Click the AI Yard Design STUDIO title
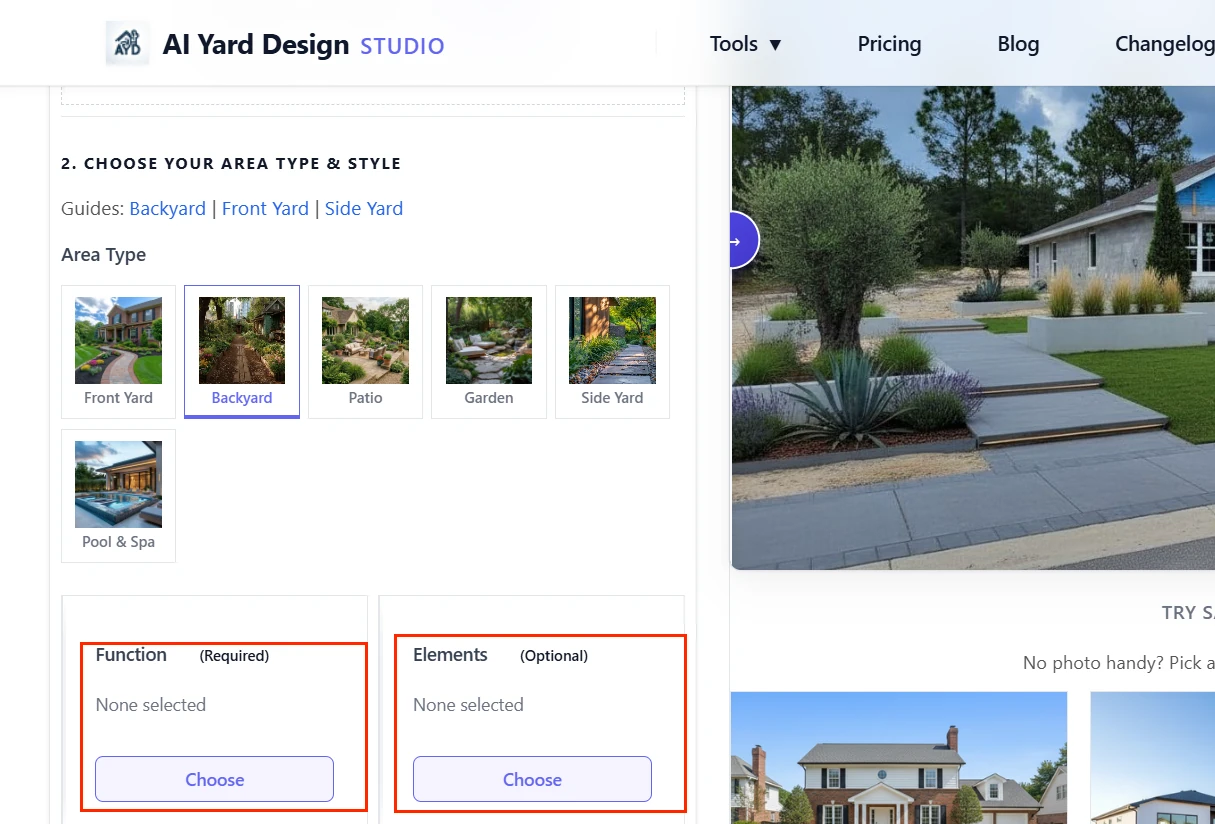The width and height of the screenshot is (1215, 824). pos(304,45)
